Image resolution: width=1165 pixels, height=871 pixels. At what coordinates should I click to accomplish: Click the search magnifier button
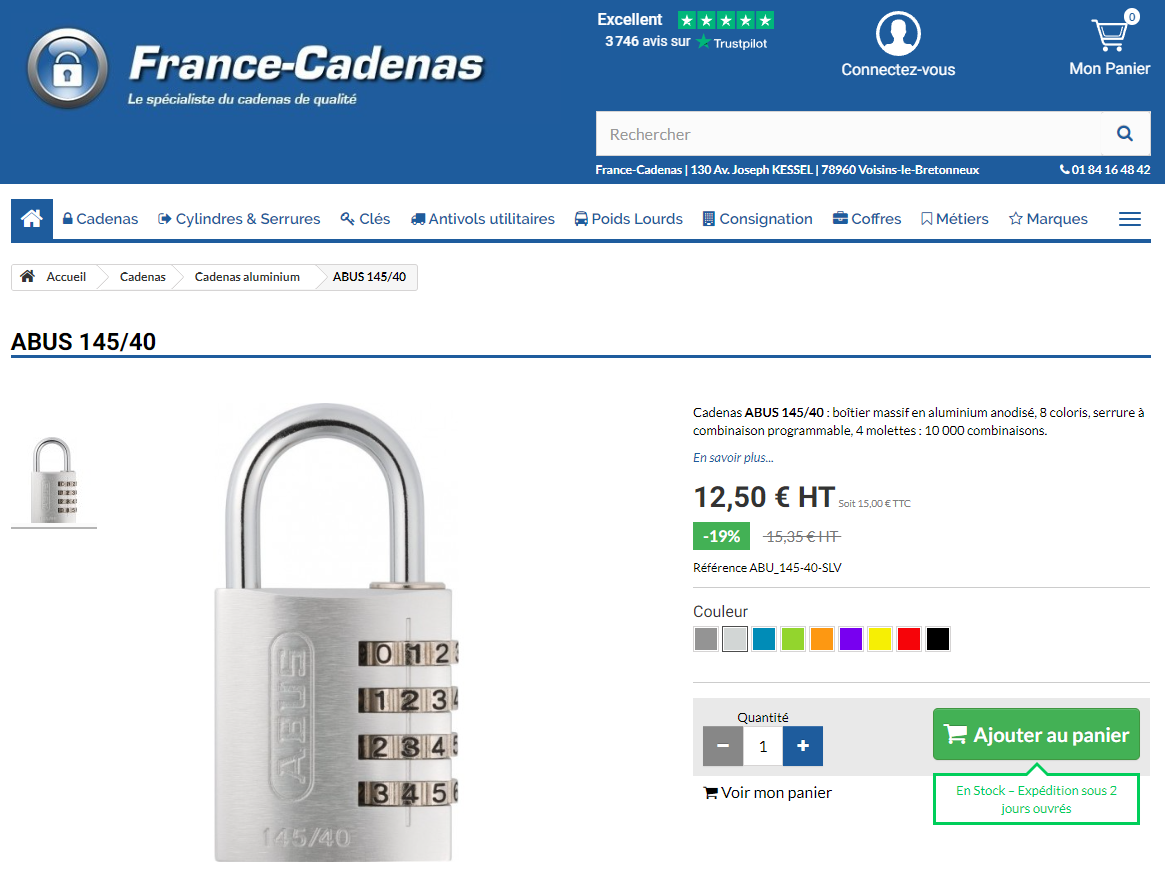click(1125, 134)
